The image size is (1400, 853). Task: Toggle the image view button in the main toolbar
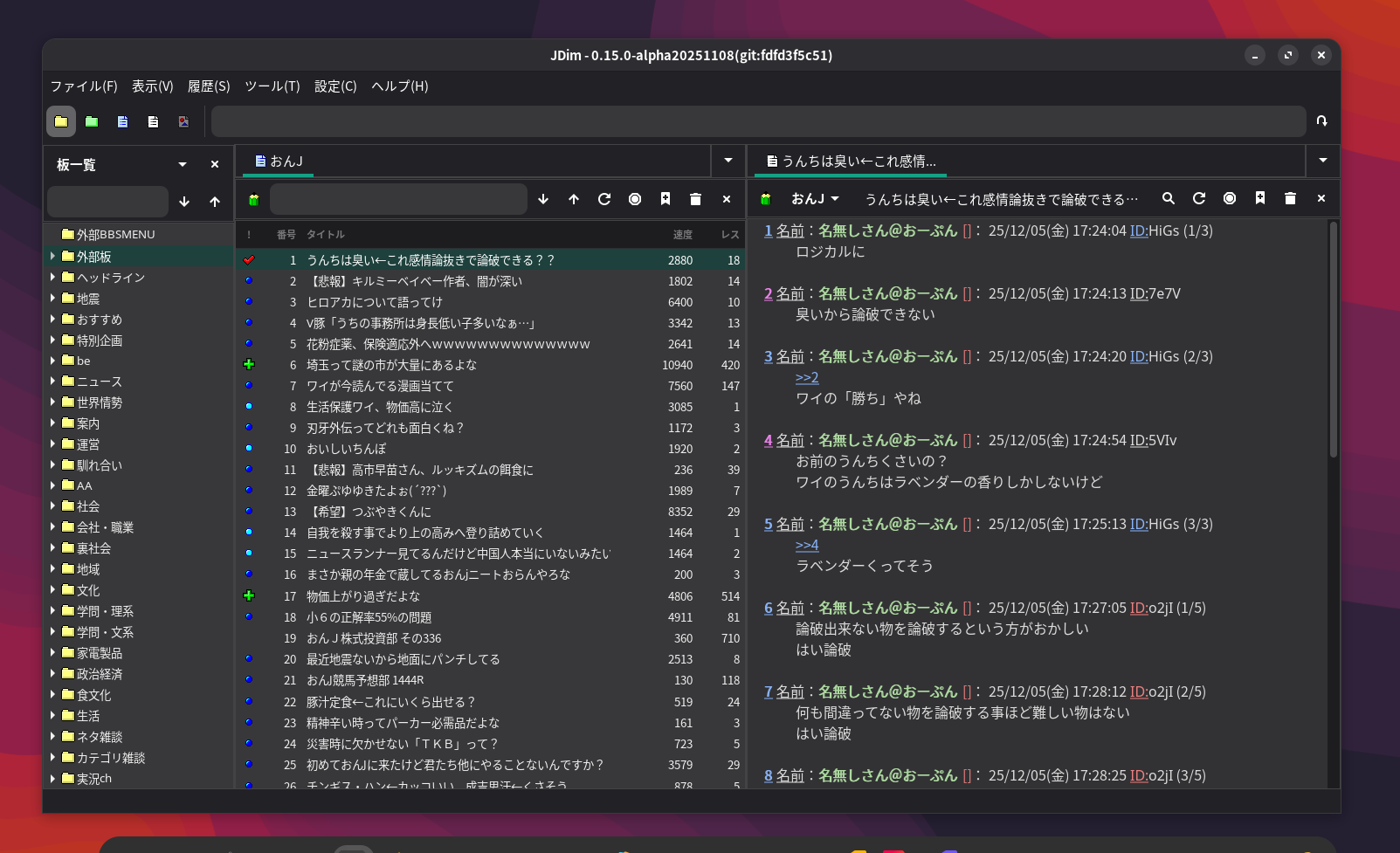[183, 122]
